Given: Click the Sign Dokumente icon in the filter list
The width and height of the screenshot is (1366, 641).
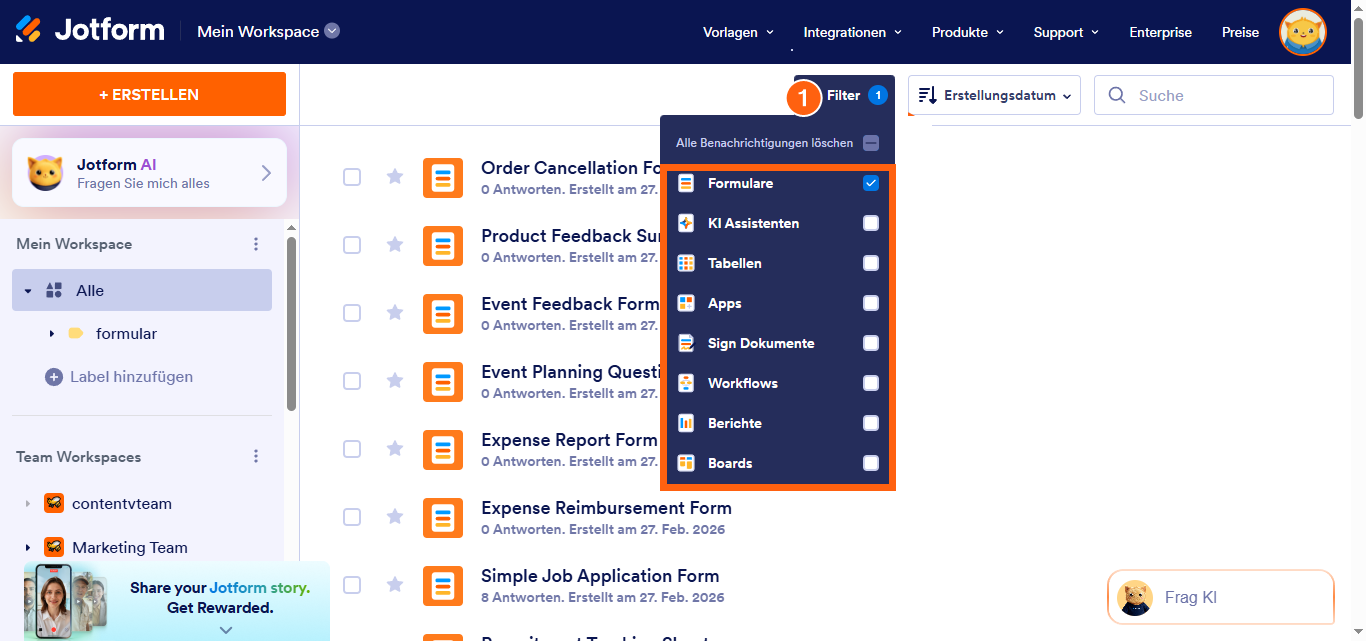Looking at the screenshot, I should click(x=686, y=342).
